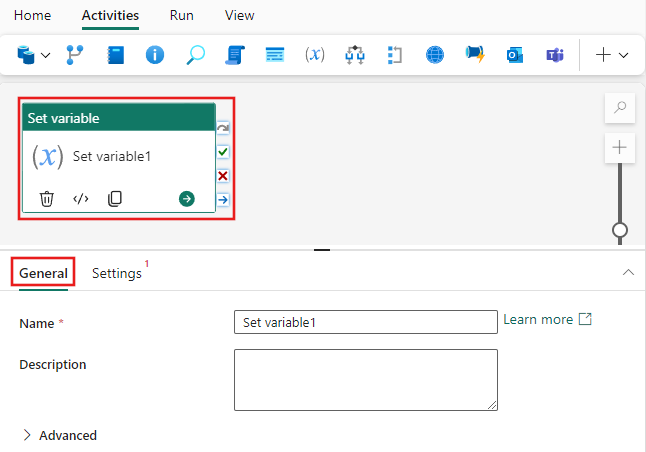
Task: Open the Learn more link
Action: coord(548,319)
